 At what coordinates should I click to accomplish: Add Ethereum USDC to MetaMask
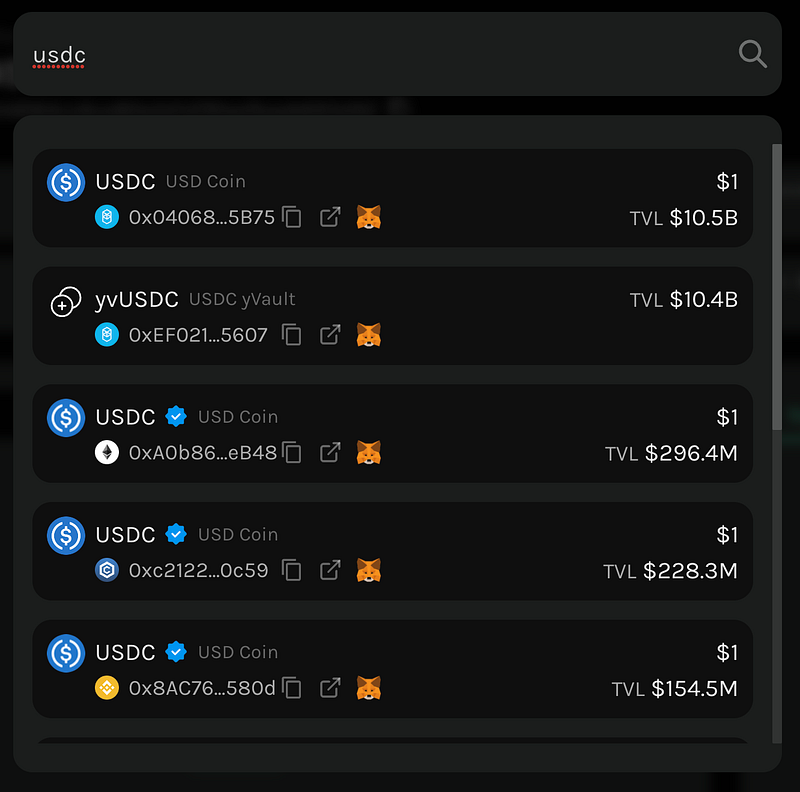(368, 453)
